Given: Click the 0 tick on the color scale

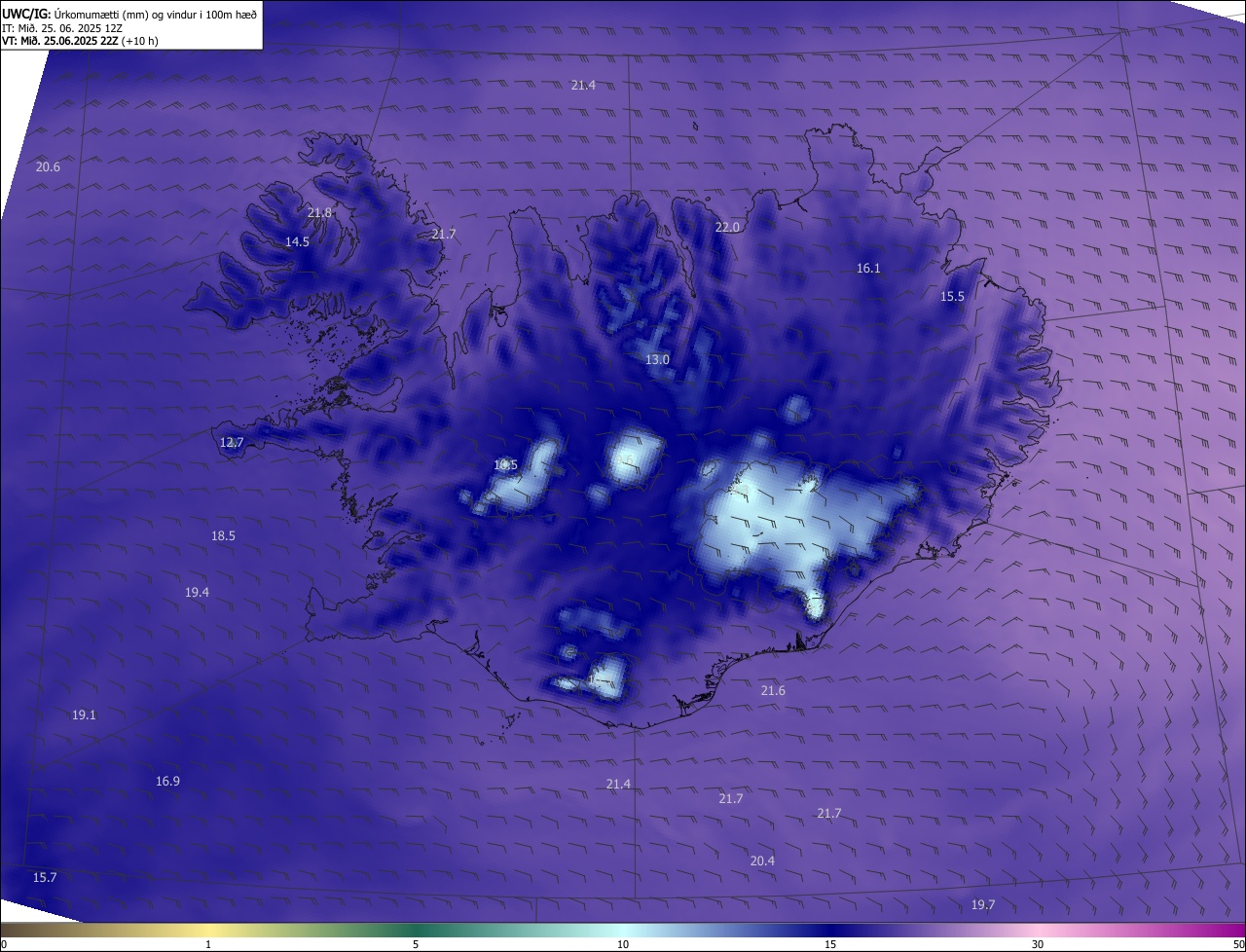Looking at the screenshot, I should (4, 945).
